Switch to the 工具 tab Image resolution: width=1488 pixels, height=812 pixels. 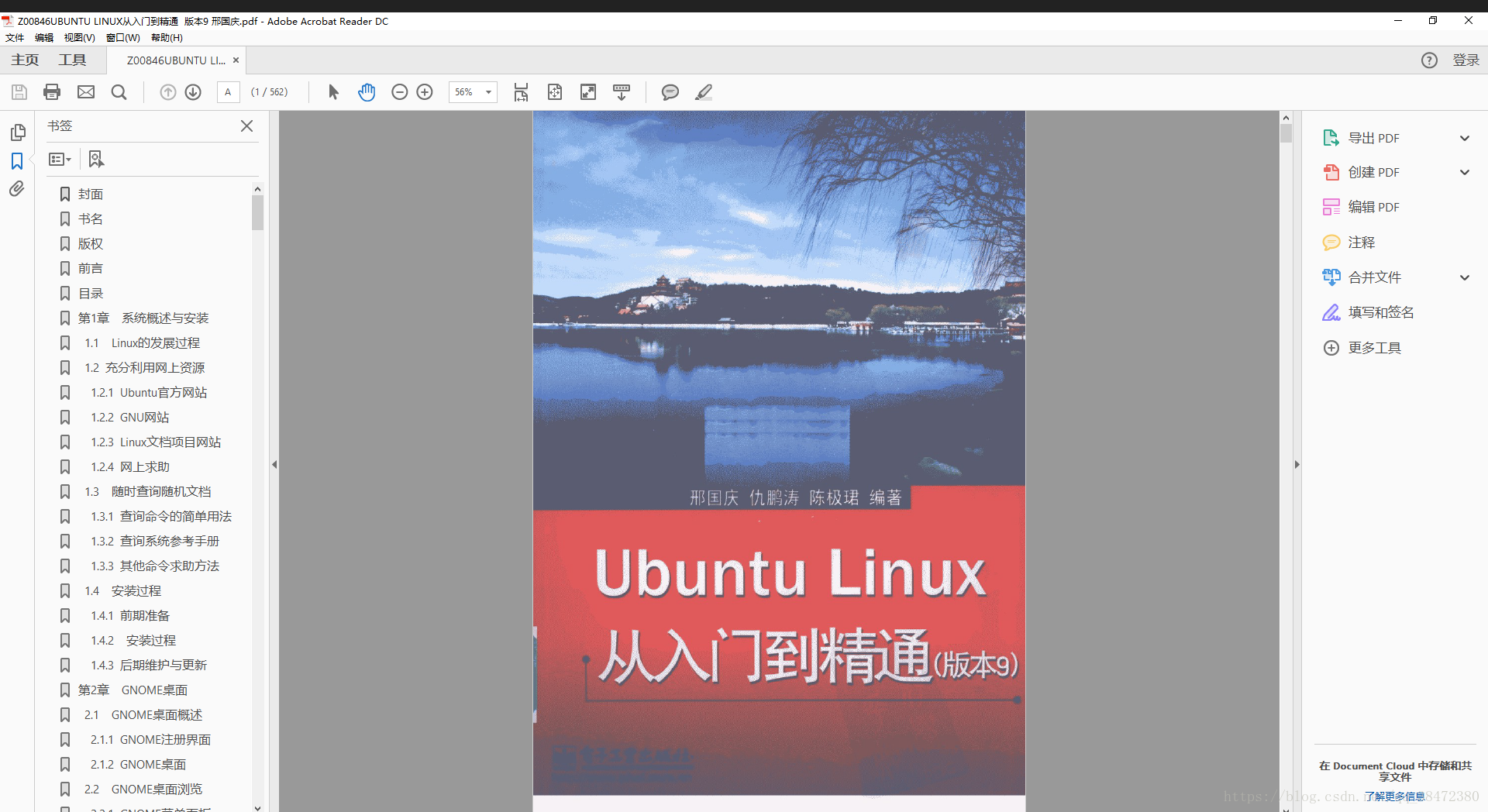click(x=72, y=60)
